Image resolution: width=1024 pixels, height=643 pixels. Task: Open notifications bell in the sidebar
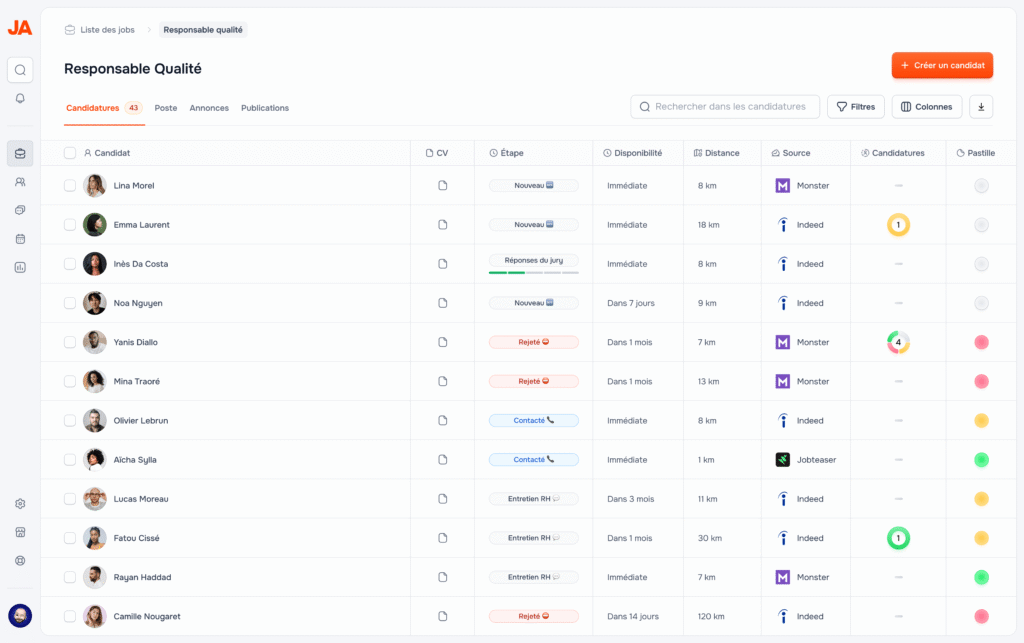(20, 98)
